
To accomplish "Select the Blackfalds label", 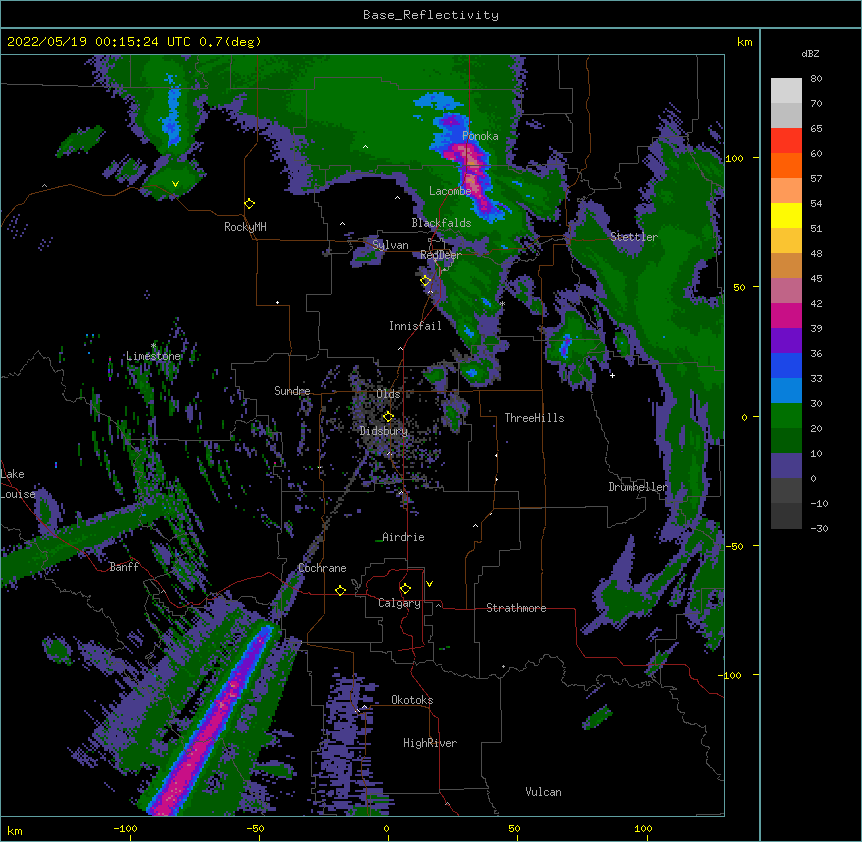I will click(x=441, y=223).
